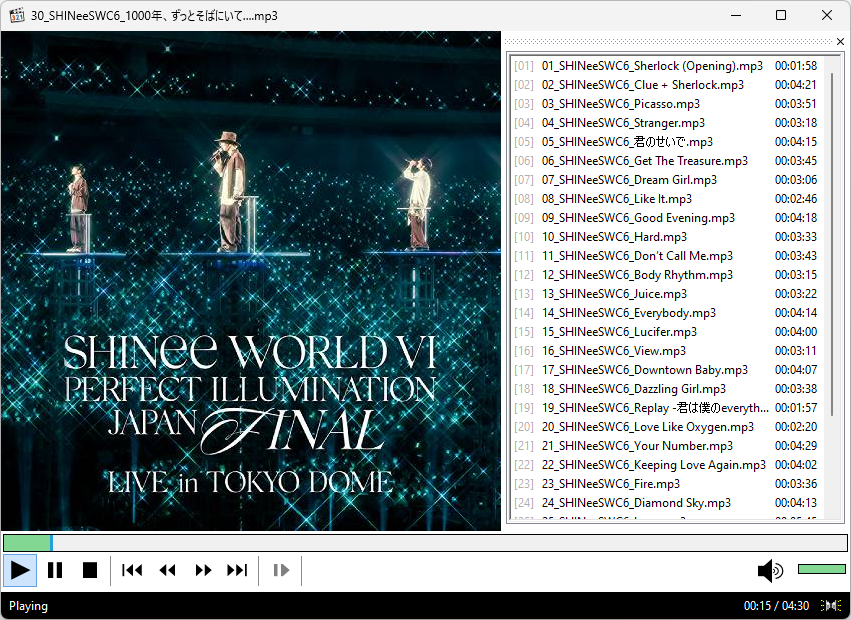Select 23_SHINeeSWC6_Fire.mp3 track
851x620 pixels.
pyautogui.click(x=666, y=484)
